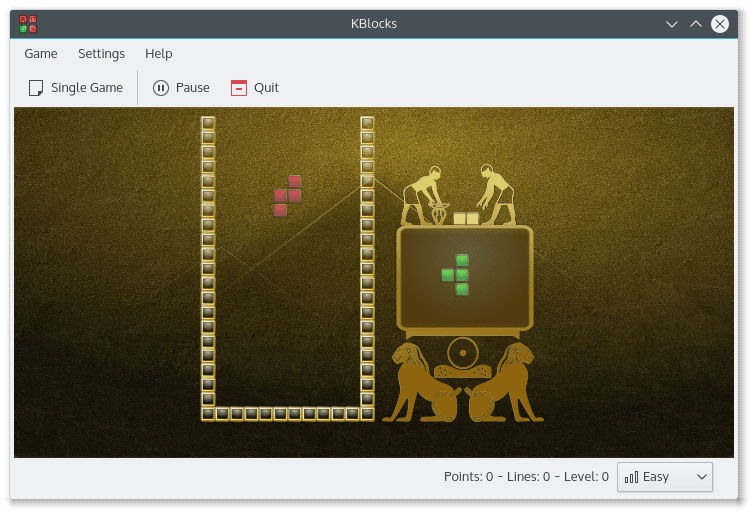This screenshot has width=754, height=515.
Task: Quit the current game
Action: (x=255, y=88)
